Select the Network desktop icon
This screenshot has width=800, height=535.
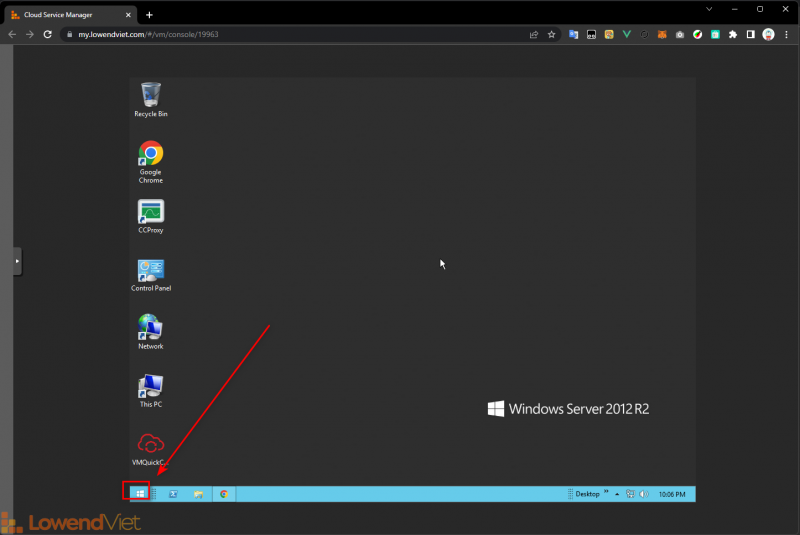151,332
